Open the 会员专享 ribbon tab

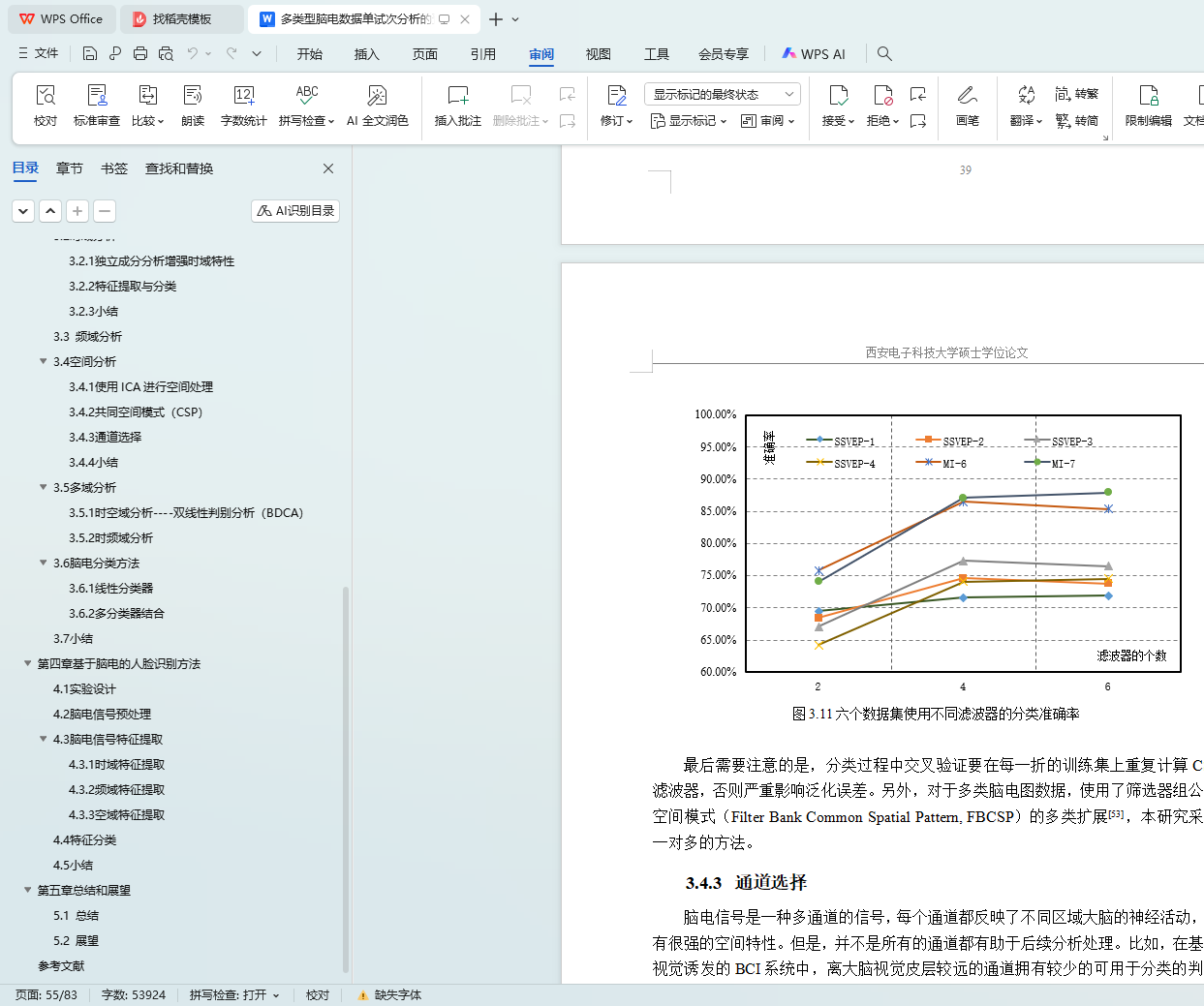pos(724,54)
